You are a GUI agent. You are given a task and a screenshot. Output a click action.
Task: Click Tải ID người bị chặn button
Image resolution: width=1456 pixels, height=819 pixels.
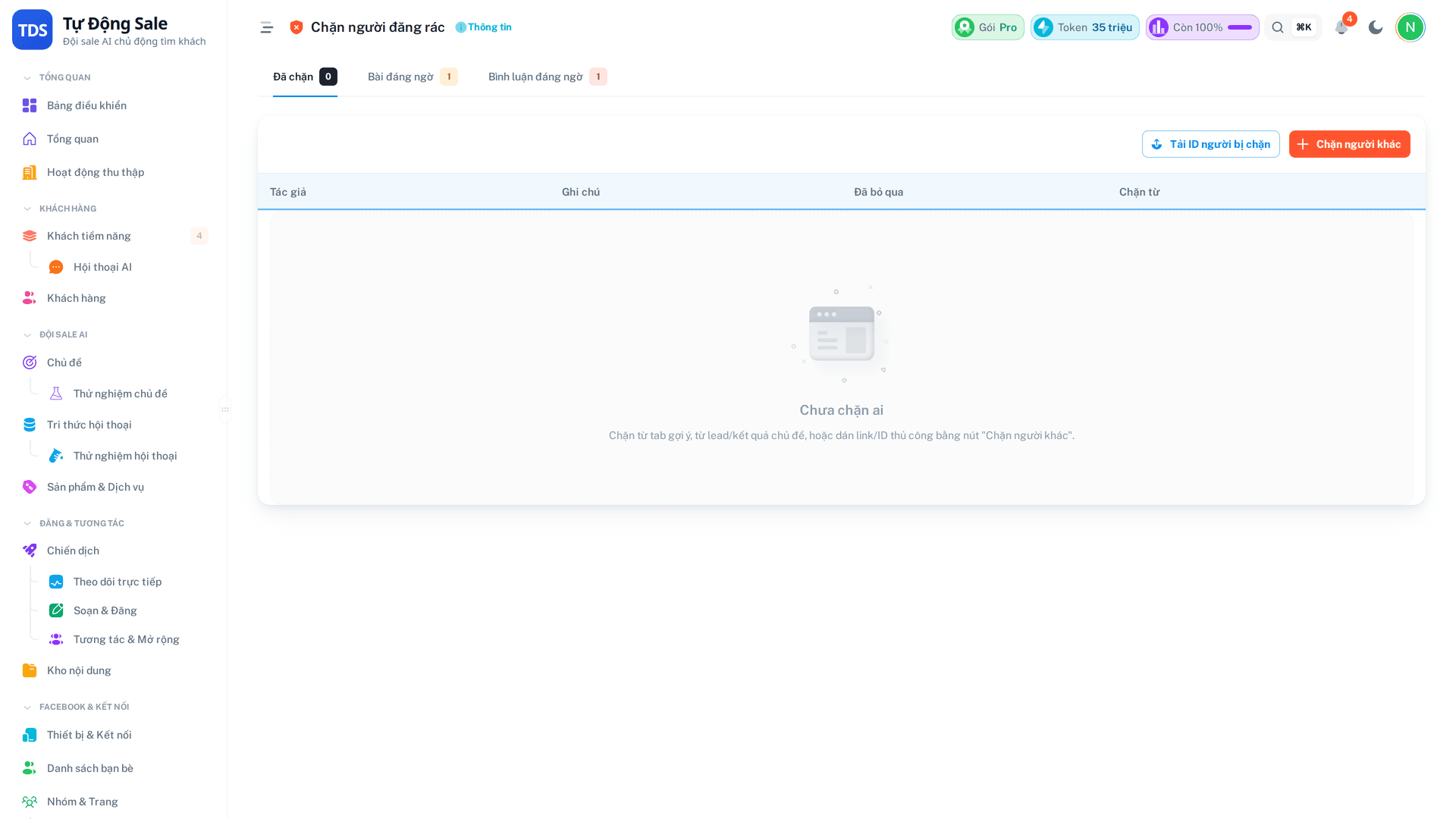[x=1210, y=144]
